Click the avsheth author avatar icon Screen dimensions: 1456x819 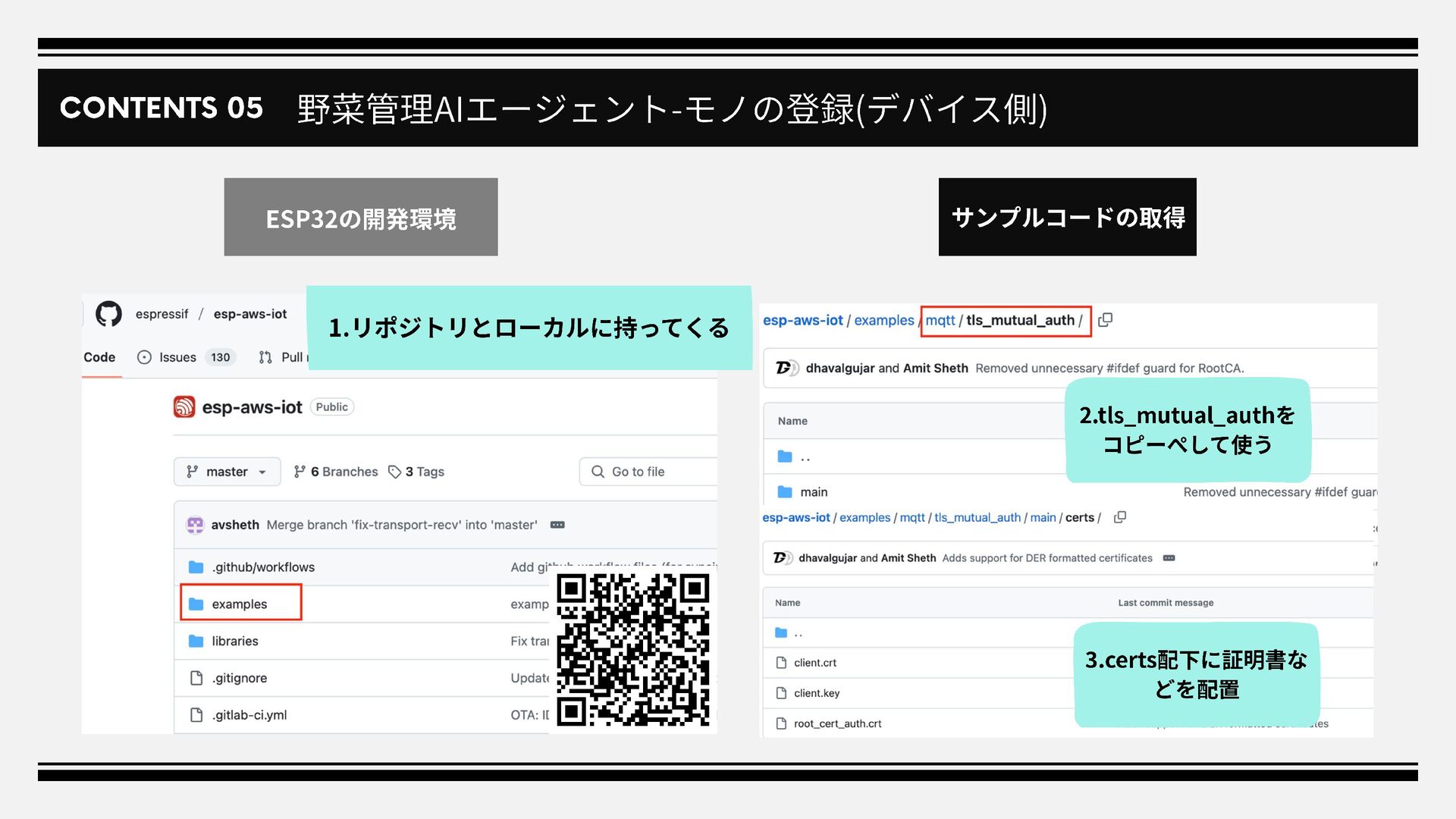coord(195,525)
